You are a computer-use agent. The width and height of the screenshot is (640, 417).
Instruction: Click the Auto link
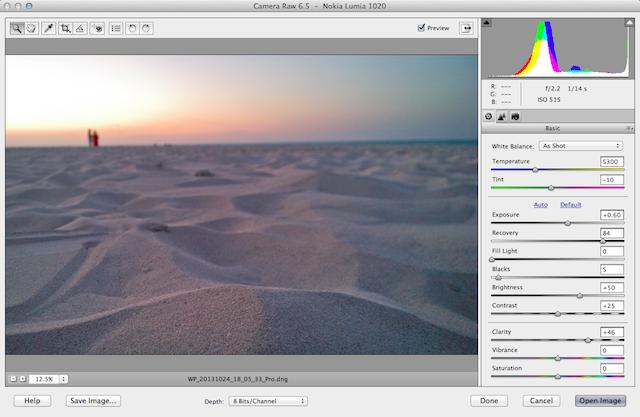[x=540, y=205]
